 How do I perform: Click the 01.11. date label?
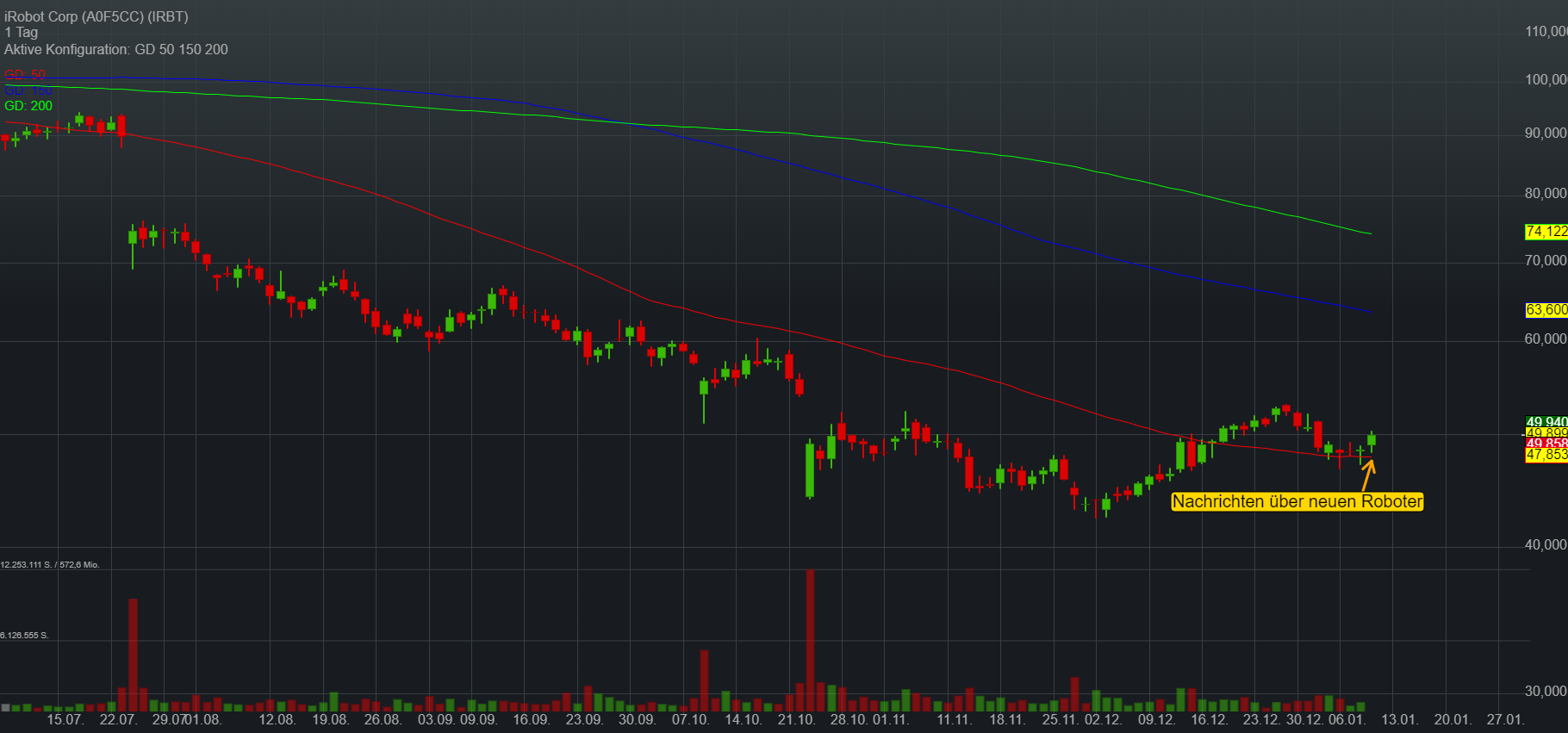pos(890,720)
